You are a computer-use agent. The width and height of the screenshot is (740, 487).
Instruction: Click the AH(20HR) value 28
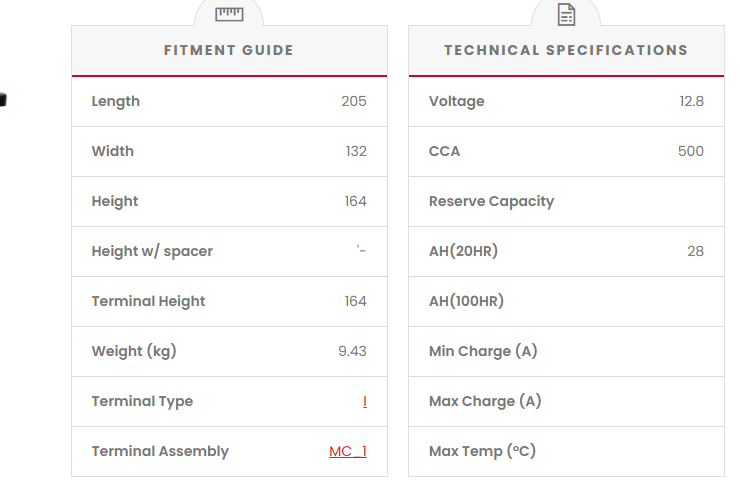695,251
